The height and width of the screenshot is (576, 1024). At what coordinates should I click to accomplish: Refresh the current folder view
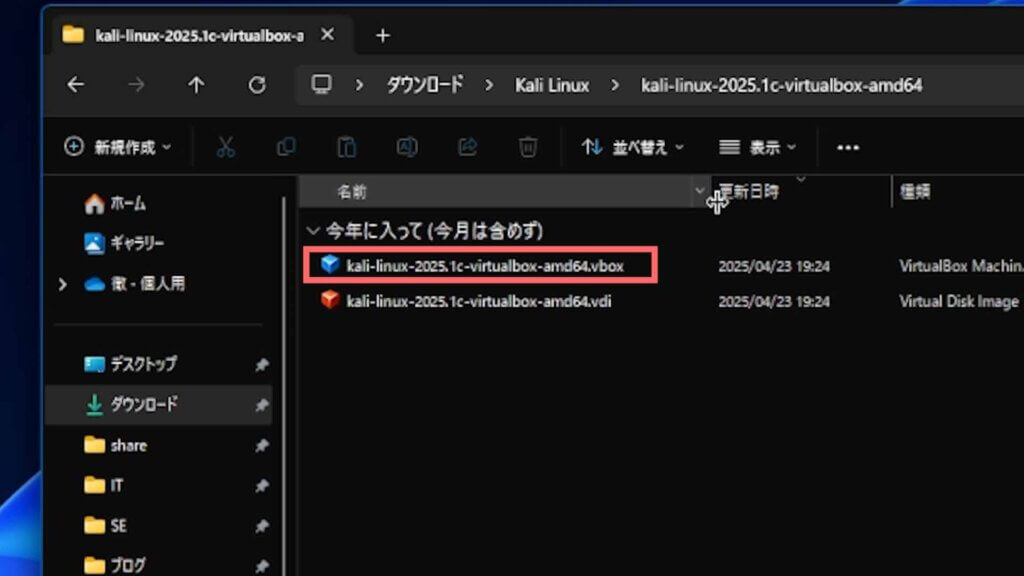257,85
